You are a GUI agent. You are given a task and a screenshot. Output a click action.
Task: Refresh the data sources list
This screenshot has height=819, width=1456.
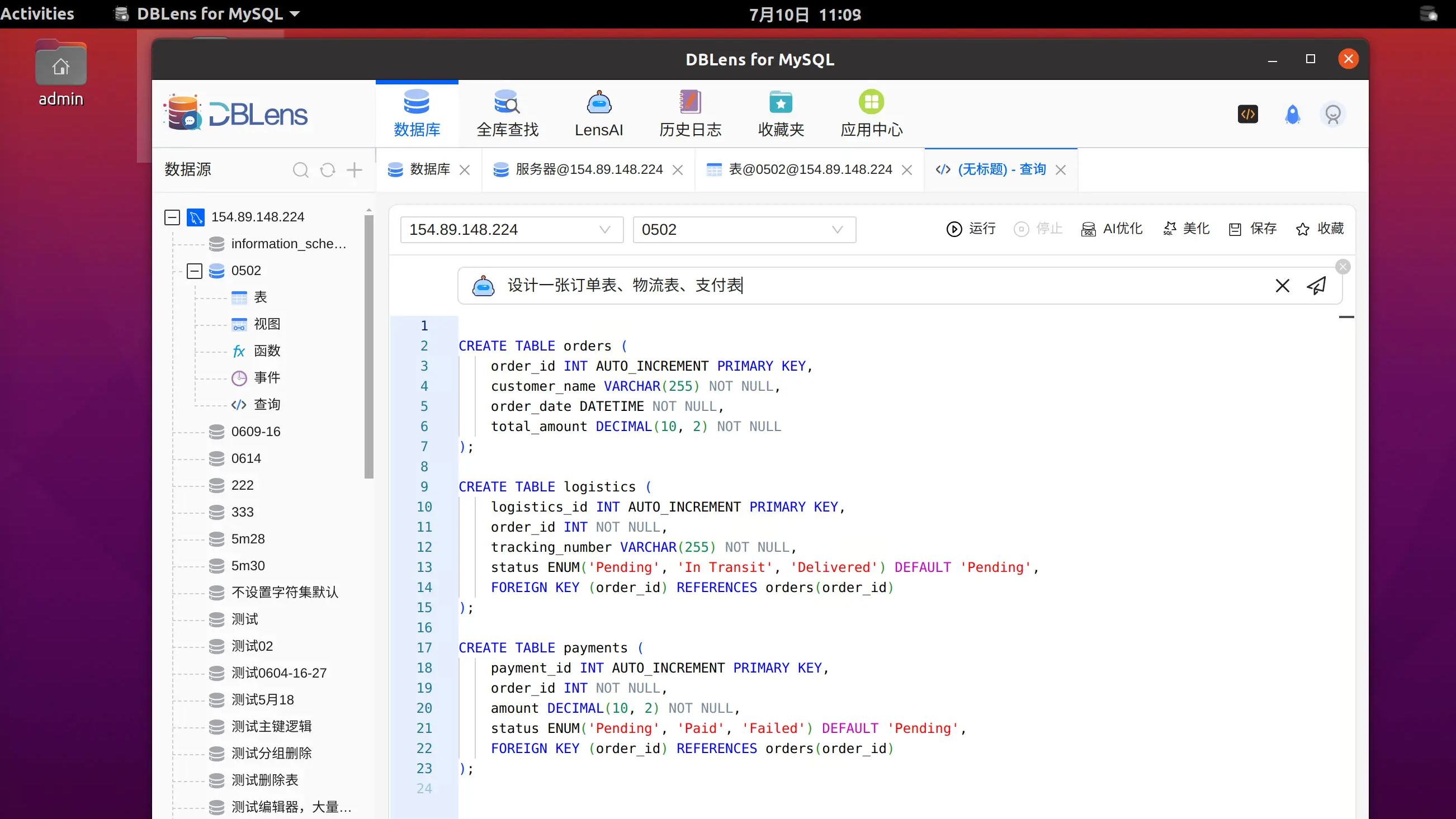[x=327, y=169]
